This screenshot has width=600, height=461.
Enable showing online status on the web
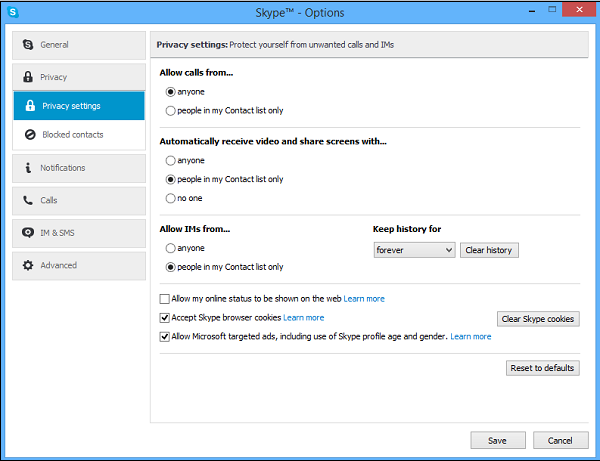165,299
